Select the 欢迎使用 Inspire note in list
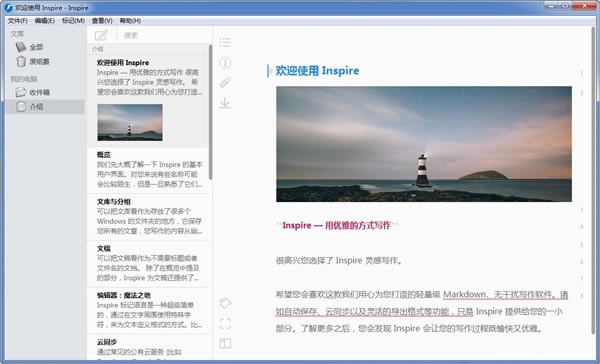600x364 pixels. (x=148, y=101)
